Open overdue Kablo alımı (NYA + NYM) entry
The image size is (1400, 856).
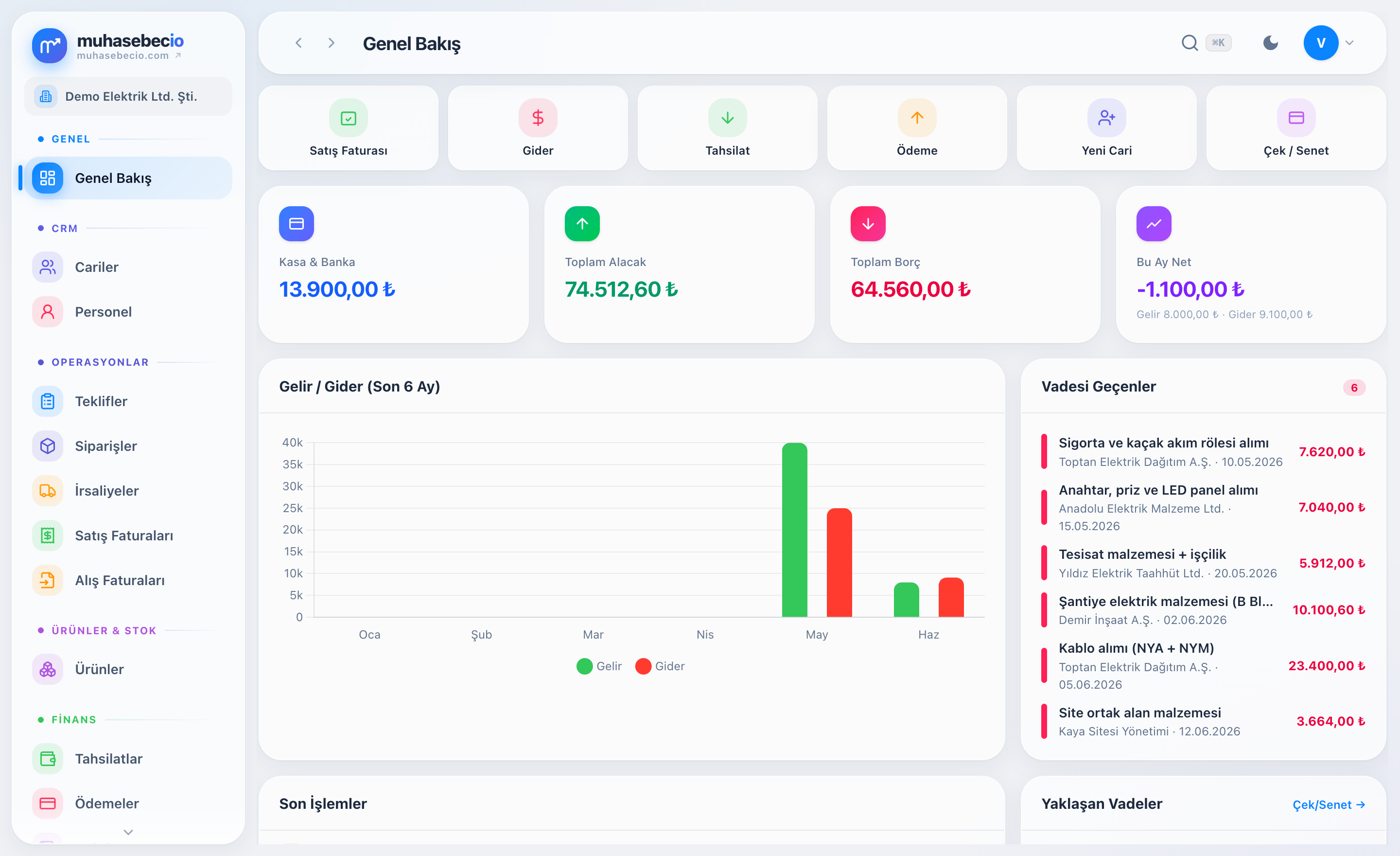click(1204, 665)
